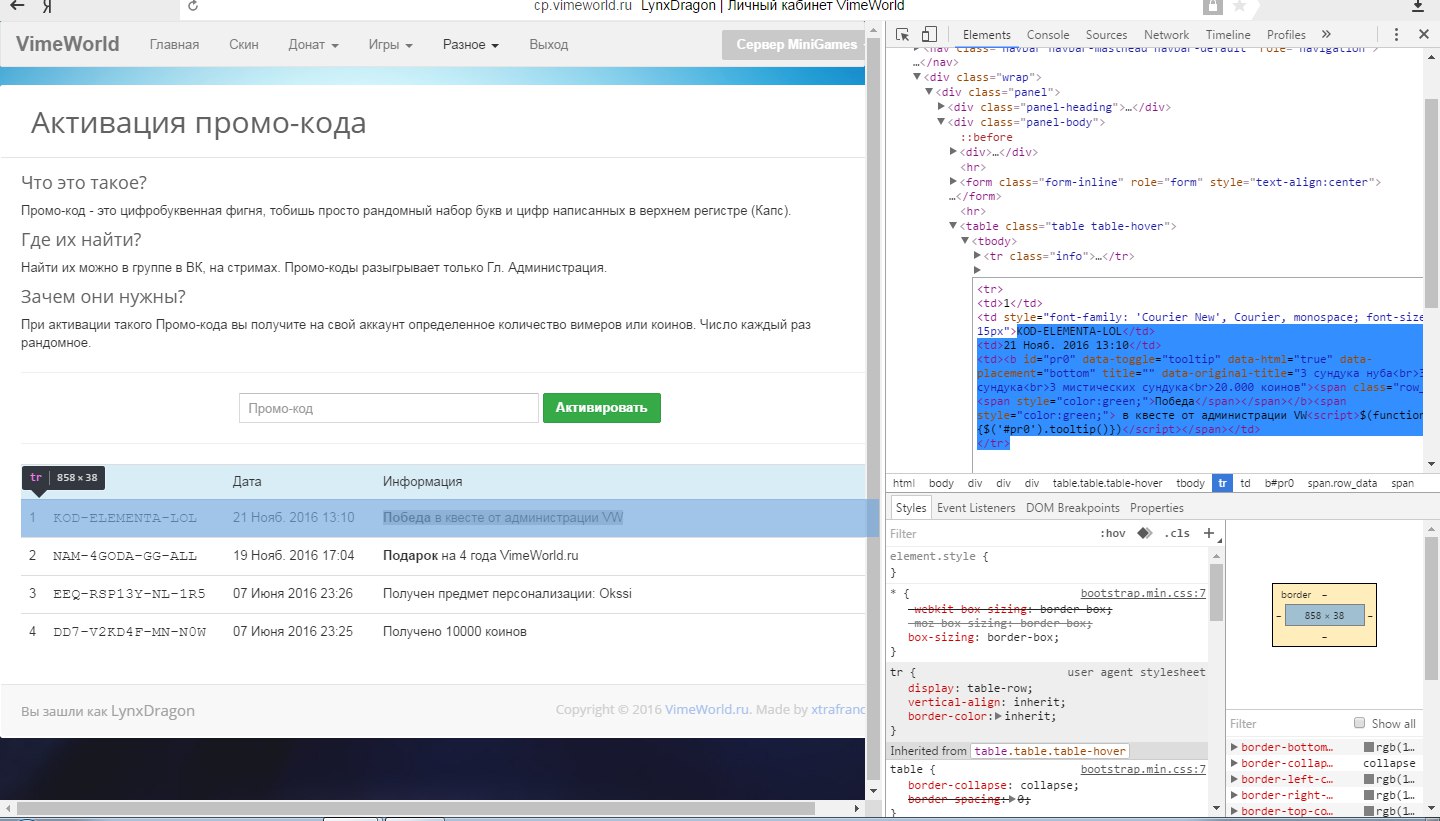The width and height of the screenshot is (1440, 821).
Task: Open the Properties pane
Action: [x=1157, y=508]
